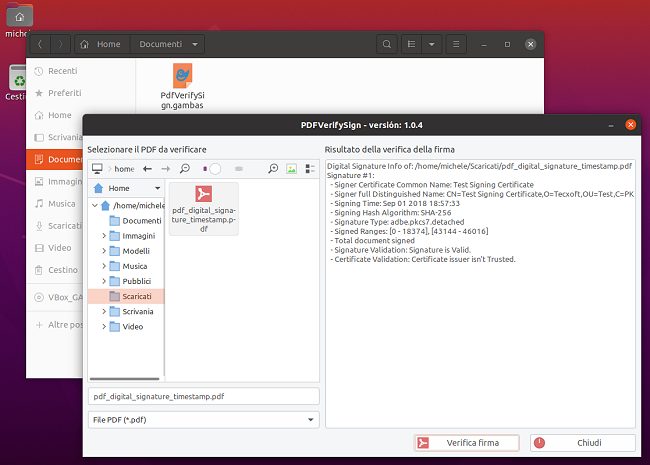The image size is (650, 465).
Task: Click the 'Signature Validation: Signature is Valid.' line
Action: tap(400, 250)
